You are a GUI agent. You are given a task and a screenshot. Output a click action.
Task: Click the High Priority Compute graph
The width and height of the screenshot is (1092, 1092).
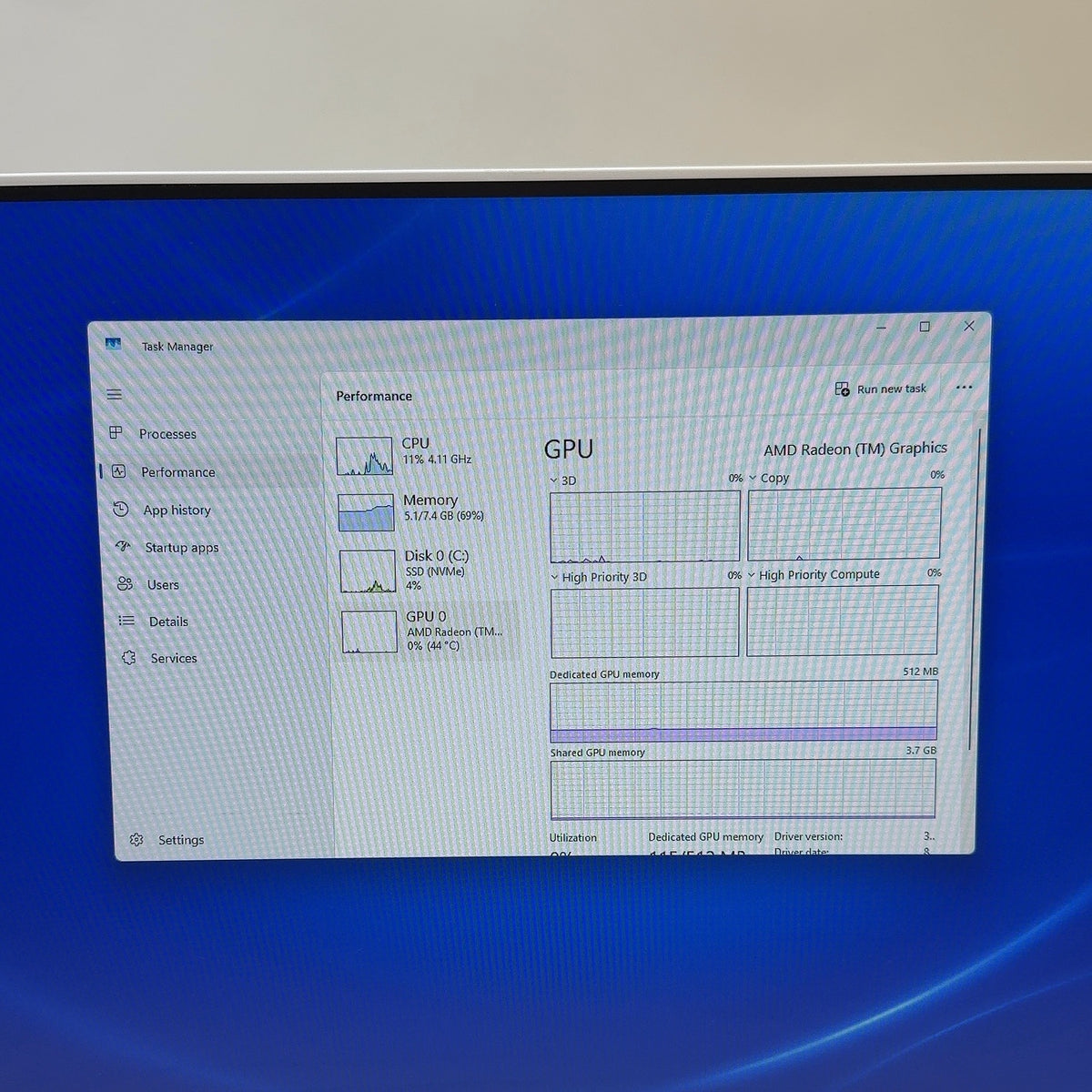(843, 621)
